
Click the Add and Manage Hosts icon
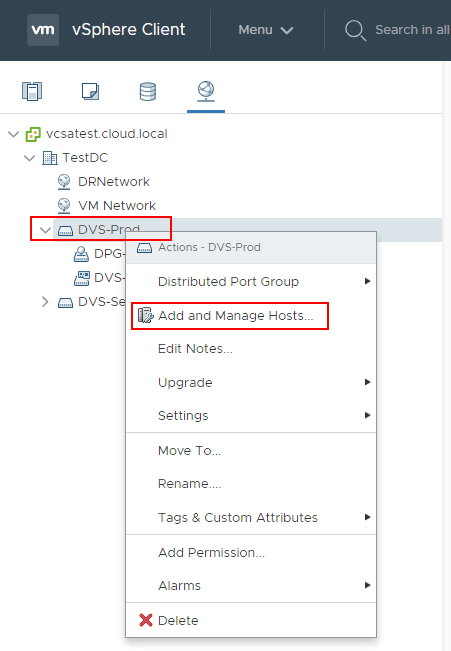tap(145, 316)
